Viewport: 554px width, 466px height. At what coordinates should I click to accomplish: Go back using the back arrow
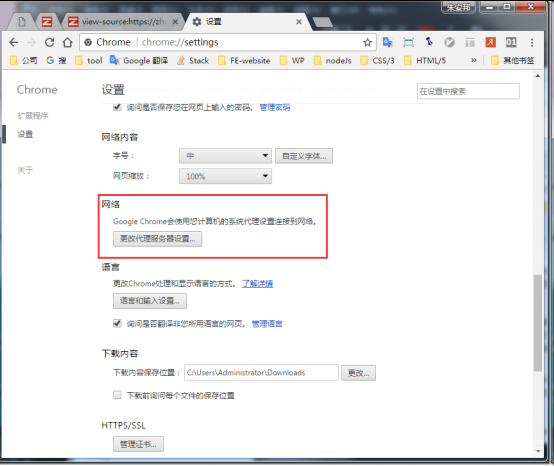click(13, 42)
